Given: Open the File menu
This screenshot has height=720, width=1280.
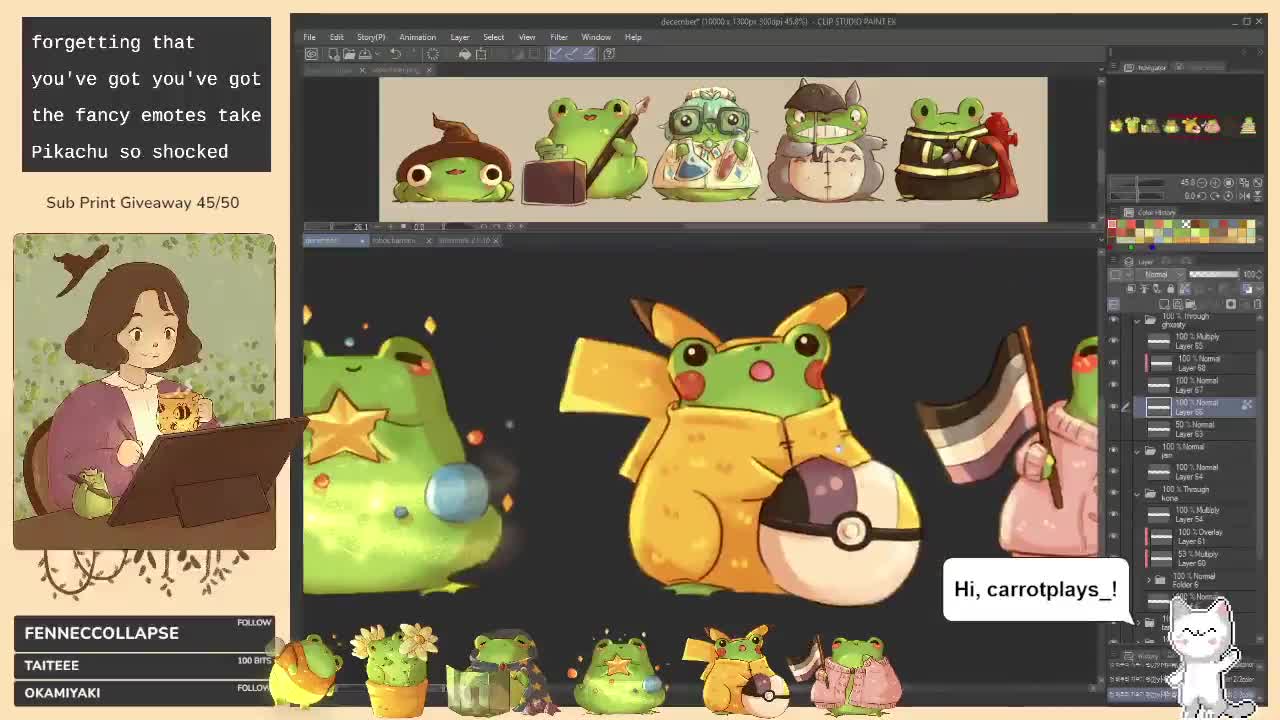Looking at the screenshot, I should [x=309, y=37].
